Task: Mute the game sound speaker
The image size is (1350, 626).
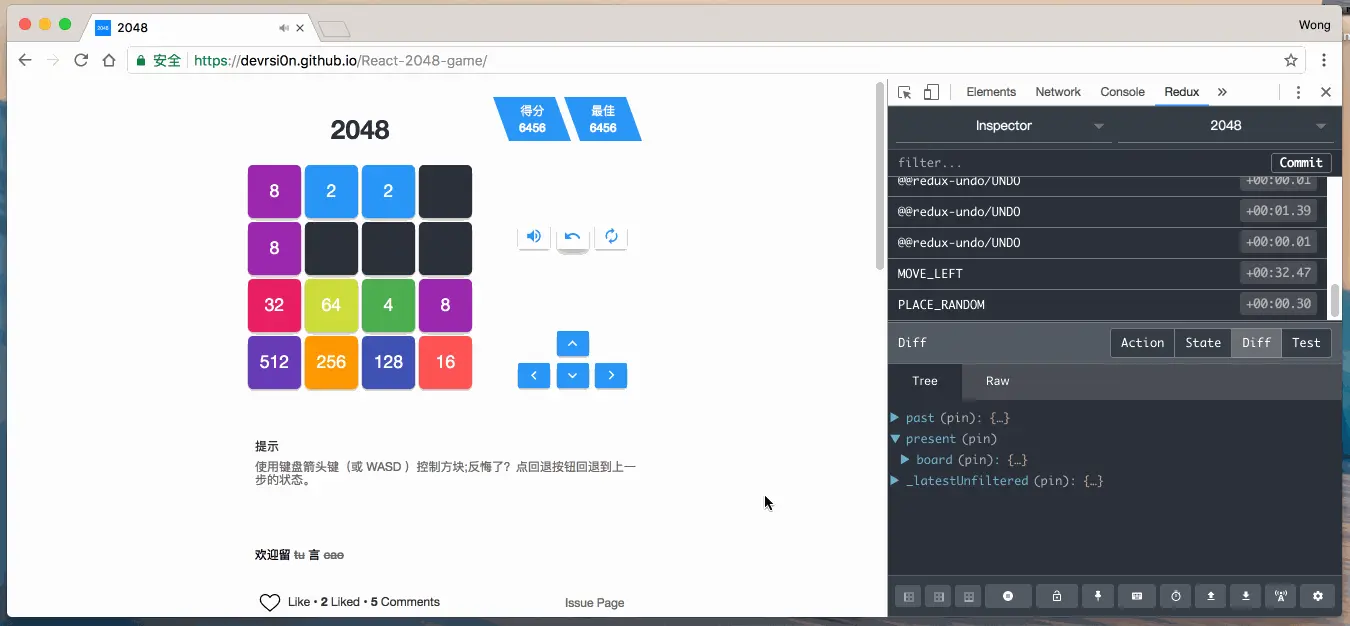Action: (533, 236)
